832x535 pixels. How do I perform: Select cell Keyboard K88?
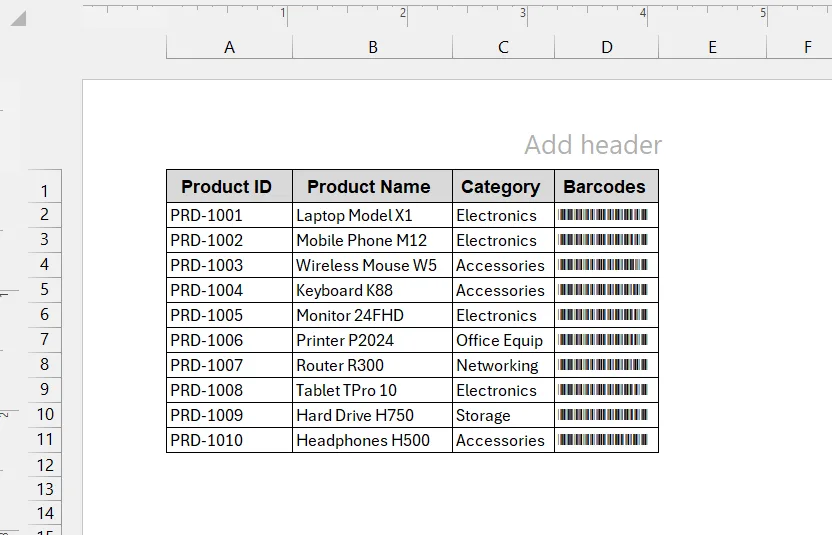pyautogui.click(x=372, y=290)
